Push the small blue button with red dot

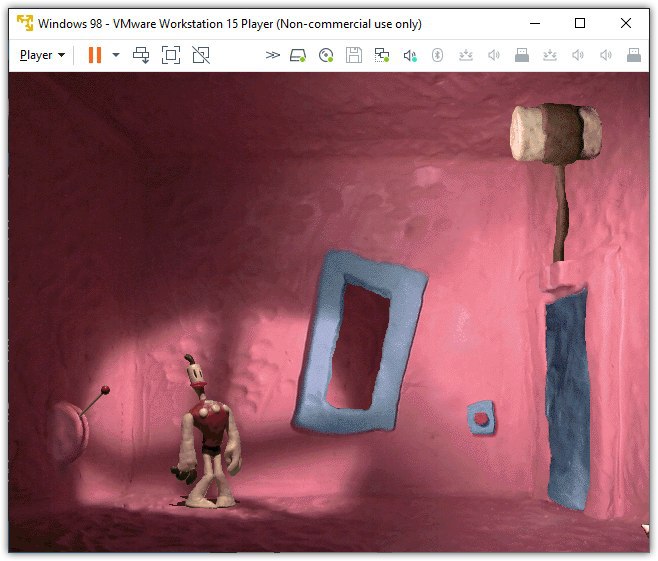click(x=481, y=418)
